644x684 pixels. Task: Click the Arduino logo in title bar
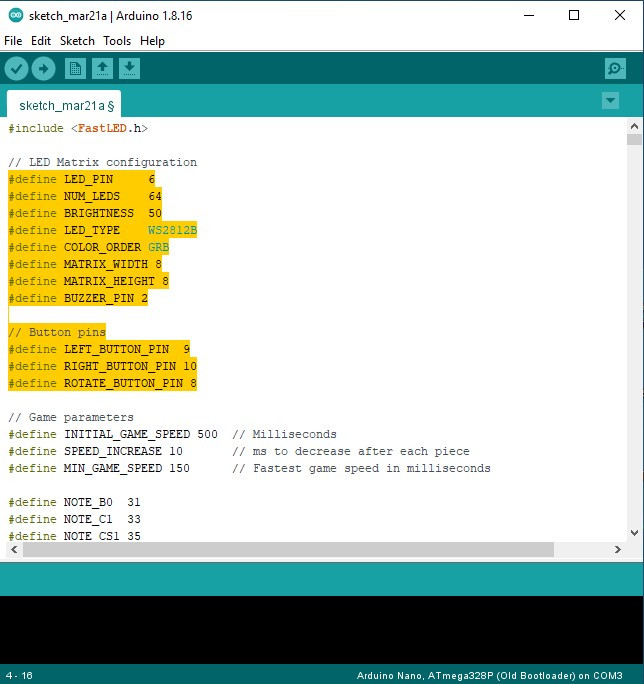tap(14, 15)
